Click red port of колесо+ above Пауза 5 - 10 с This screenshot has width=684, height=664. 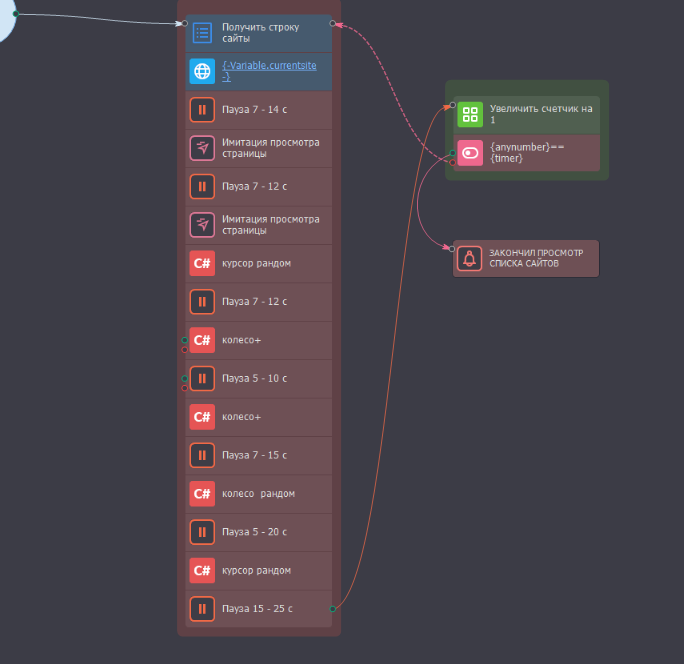point(185,349)
